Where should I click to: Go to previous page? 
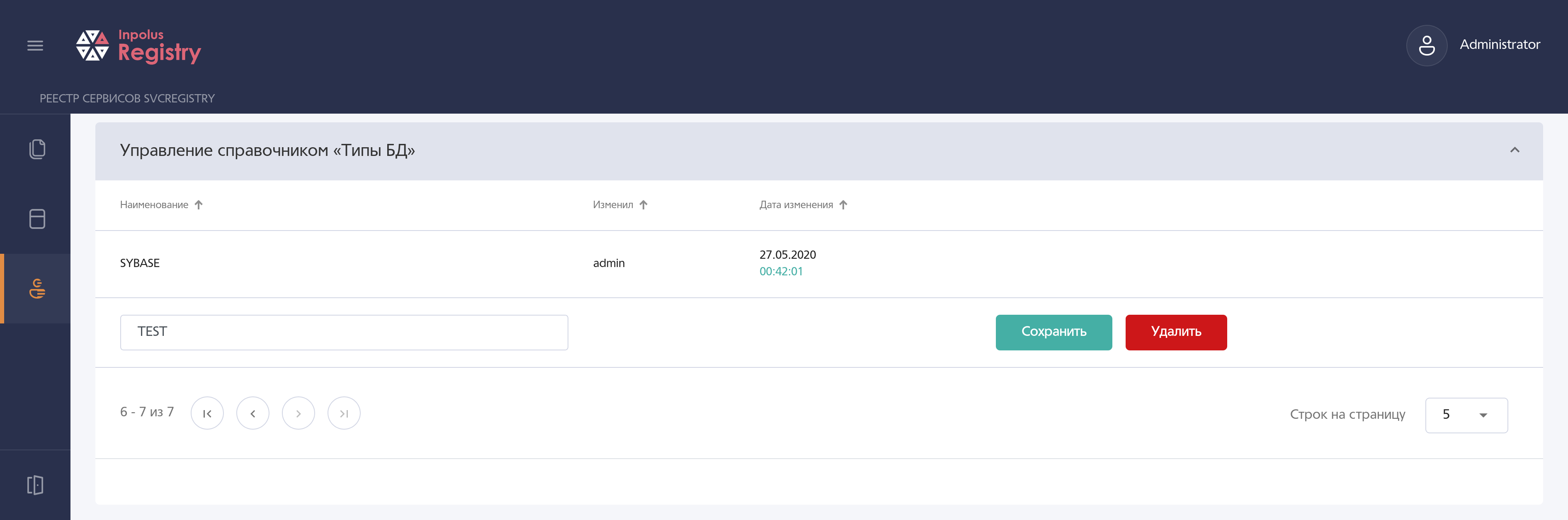tap(252, 413)
